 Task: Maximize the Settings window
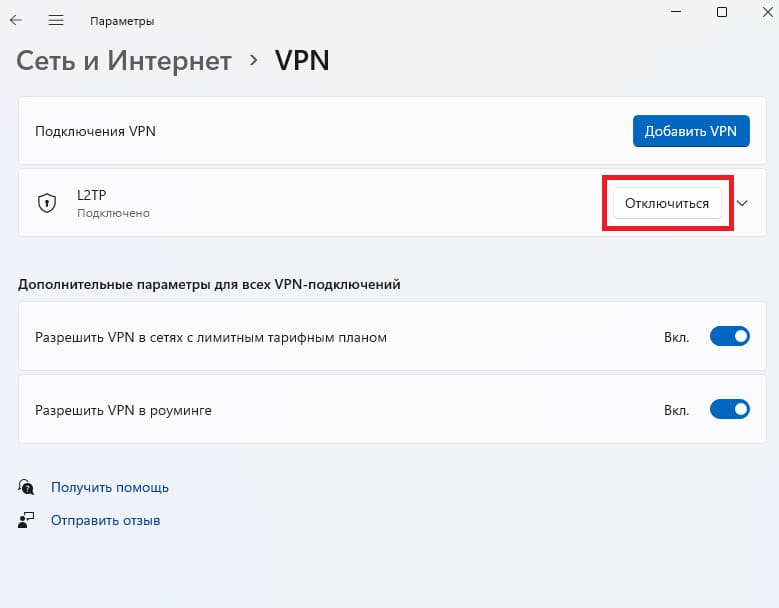(x=722, y=11)
